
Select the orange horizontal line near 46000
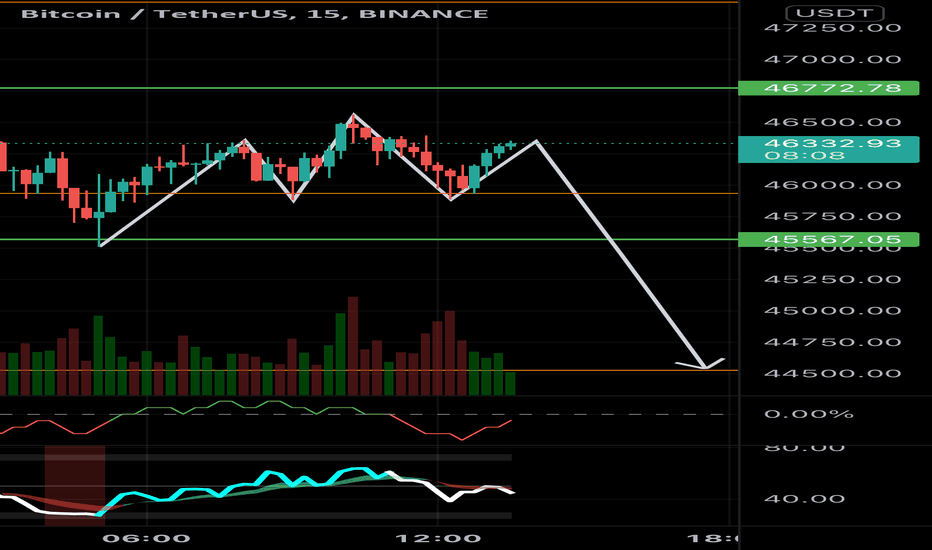(369, 193)
